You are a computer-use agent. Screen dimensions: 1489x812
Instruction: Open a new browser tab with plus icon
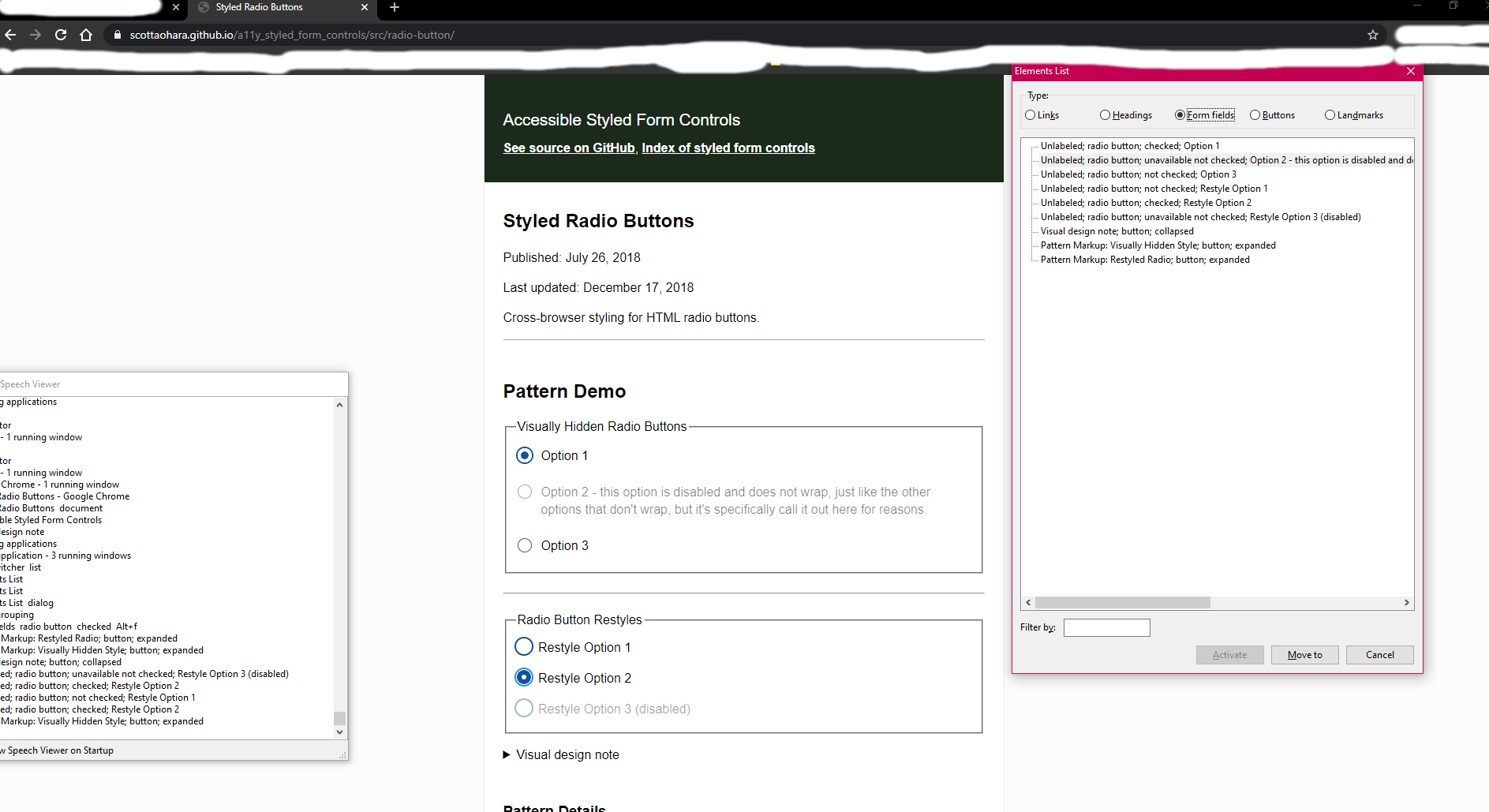click(x=394, y=9)
